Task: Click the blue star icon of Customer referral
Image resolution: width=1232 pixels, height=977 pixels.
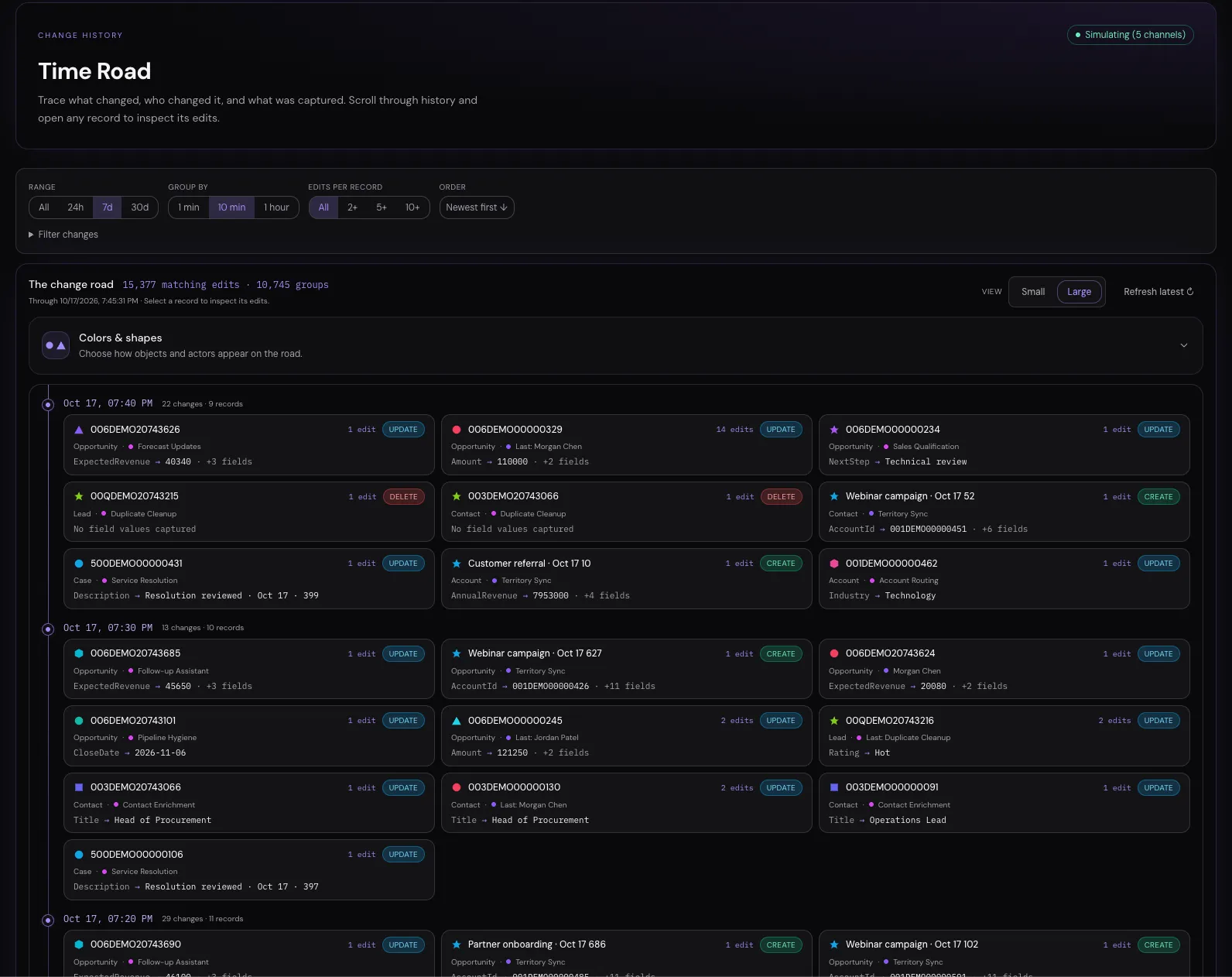Action: (x=457, y=564)
